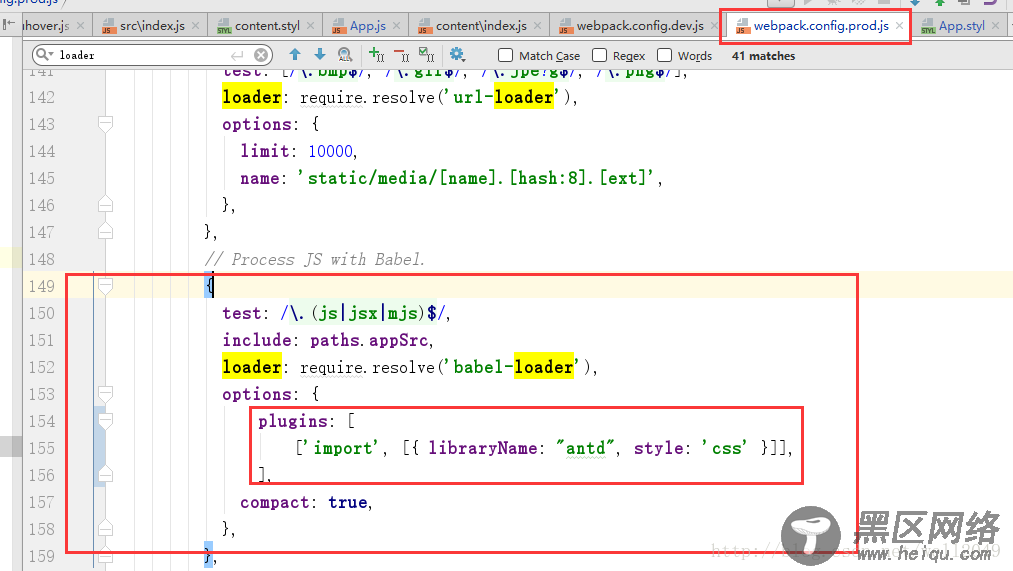
Task: Switch to the src\index.js tab
Action: pyautogui.click(x=152, y=26)
